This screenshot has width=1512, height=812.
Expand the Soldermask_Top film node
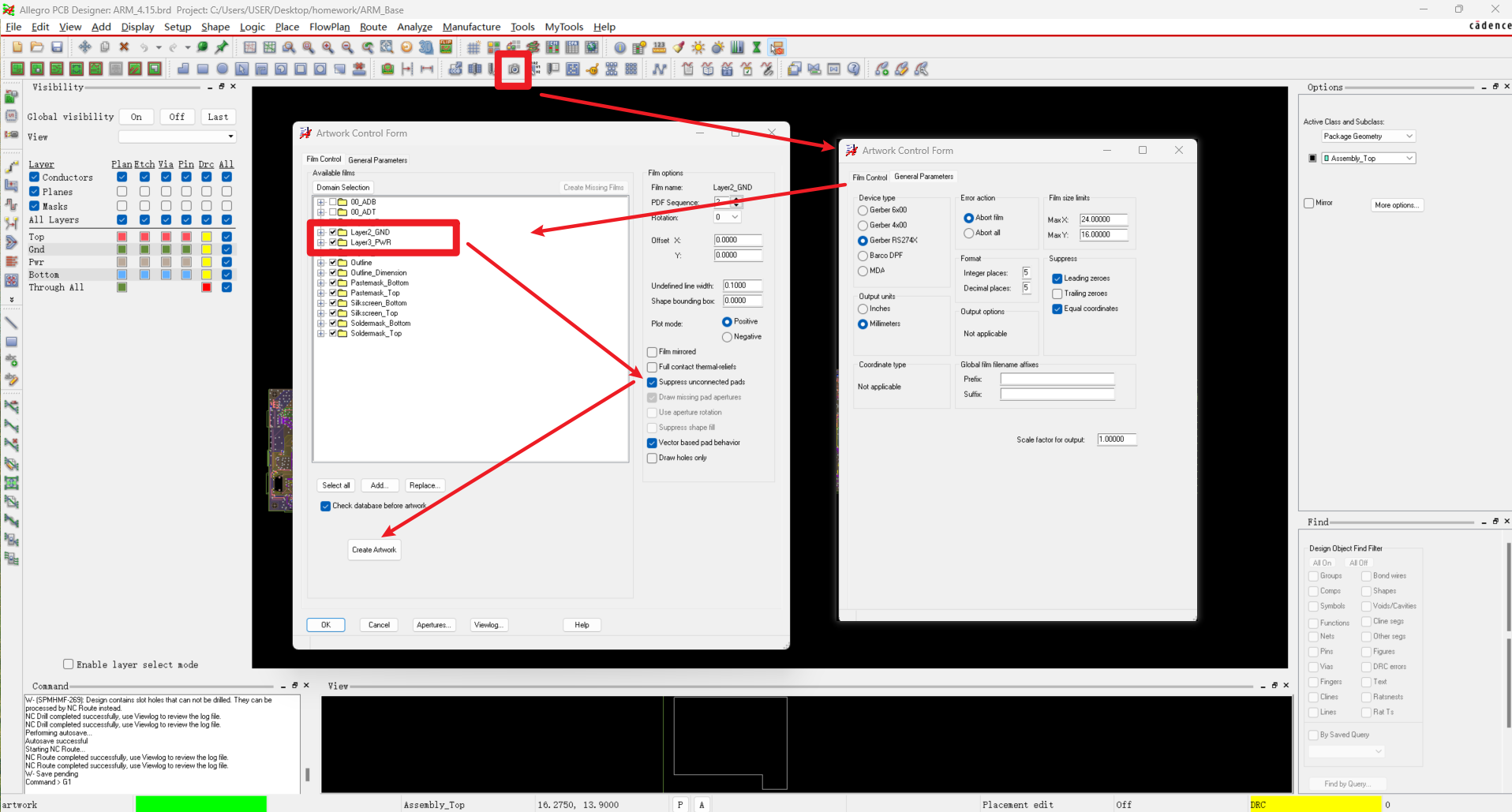tap(321, 334)
